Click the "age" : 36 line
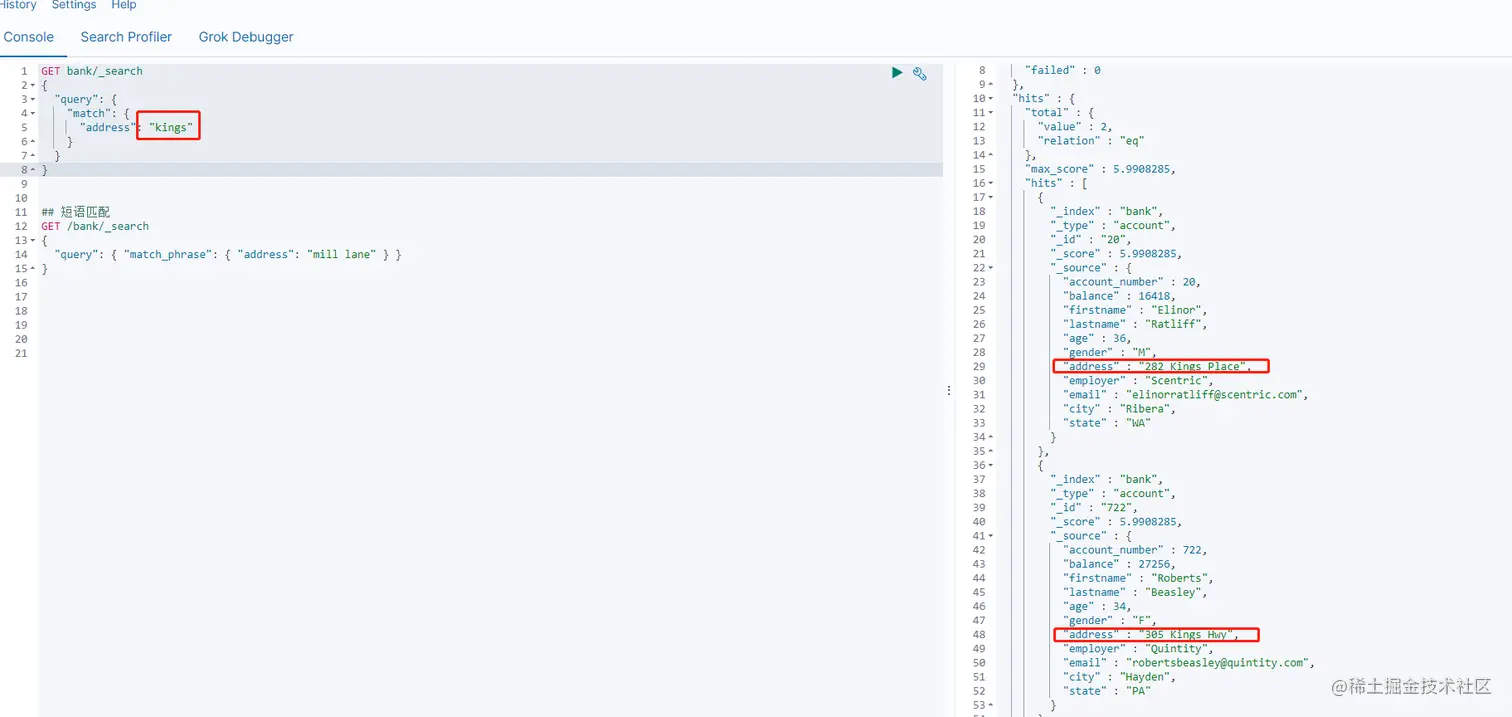 coord(1097,338)
